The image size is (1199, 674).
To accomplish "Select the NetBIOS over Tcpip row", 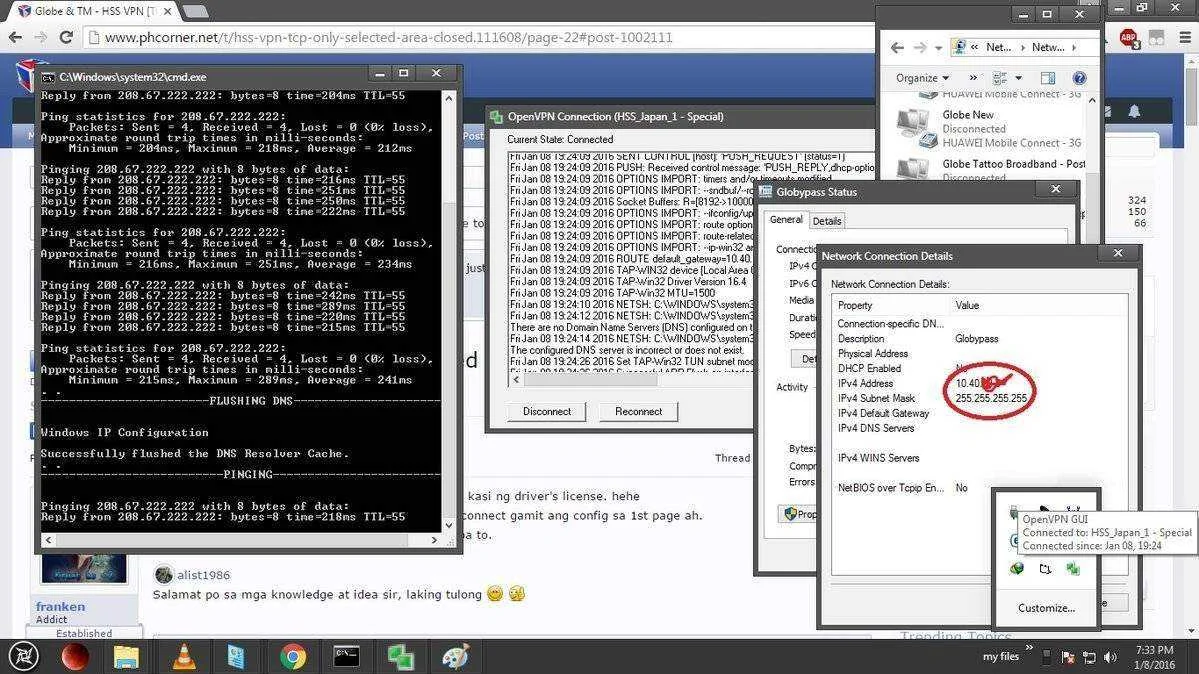I will click(x=979, y=487).
